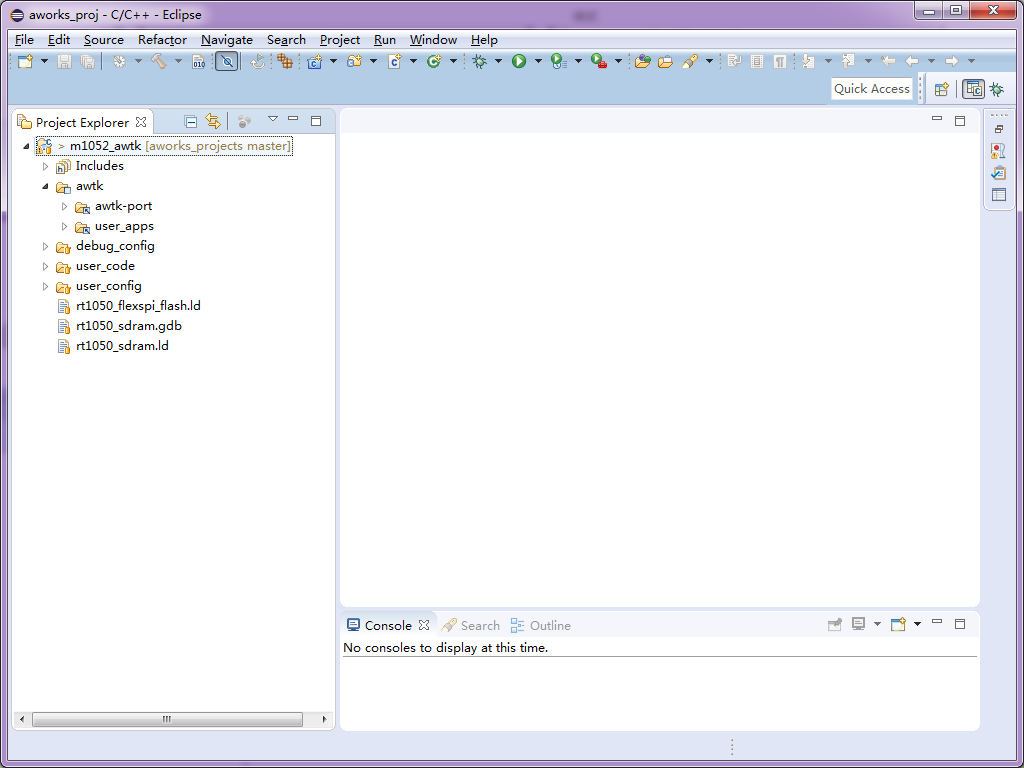This screenshot has height=768, width=1024.
Task: Select the rt1050_sdram.ld file
Action: tap(122, 346)
